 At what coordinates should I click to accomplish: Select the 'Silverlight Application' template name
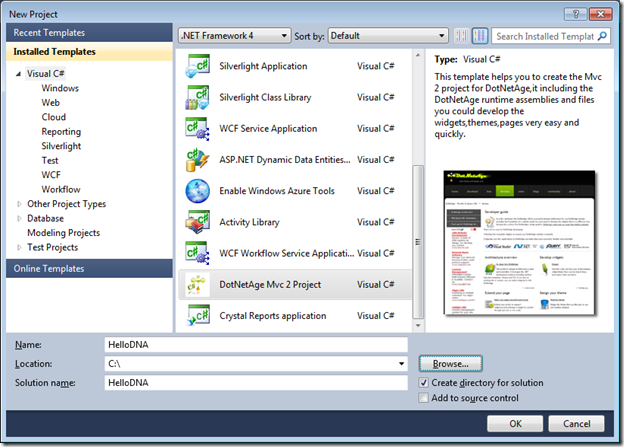263,66
